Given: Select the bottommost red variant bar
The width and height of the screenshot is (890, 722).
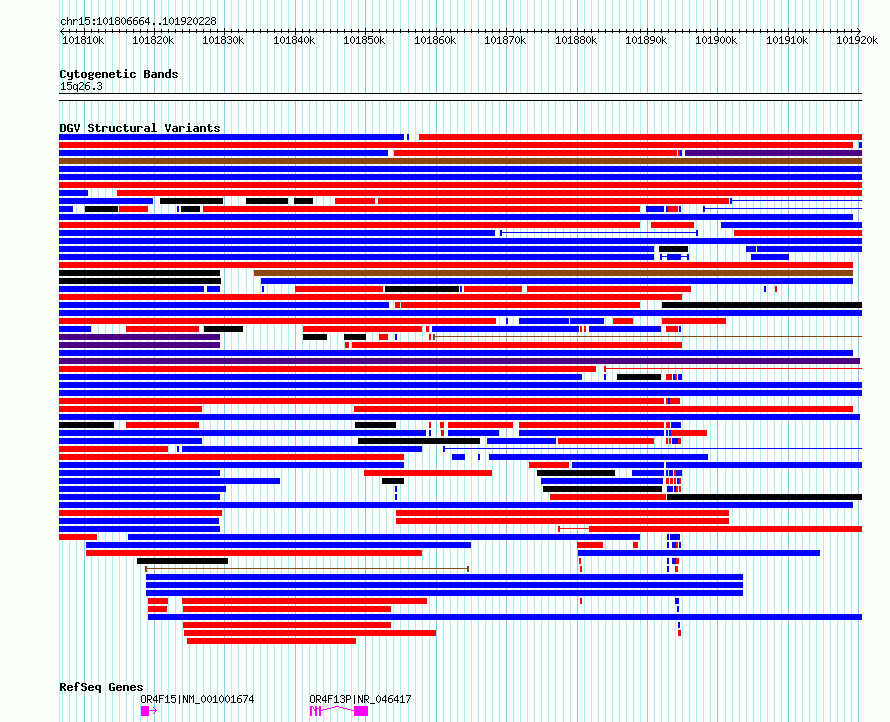Looking at the screenshot, I should pyautogui.click(x=271, y=641).
